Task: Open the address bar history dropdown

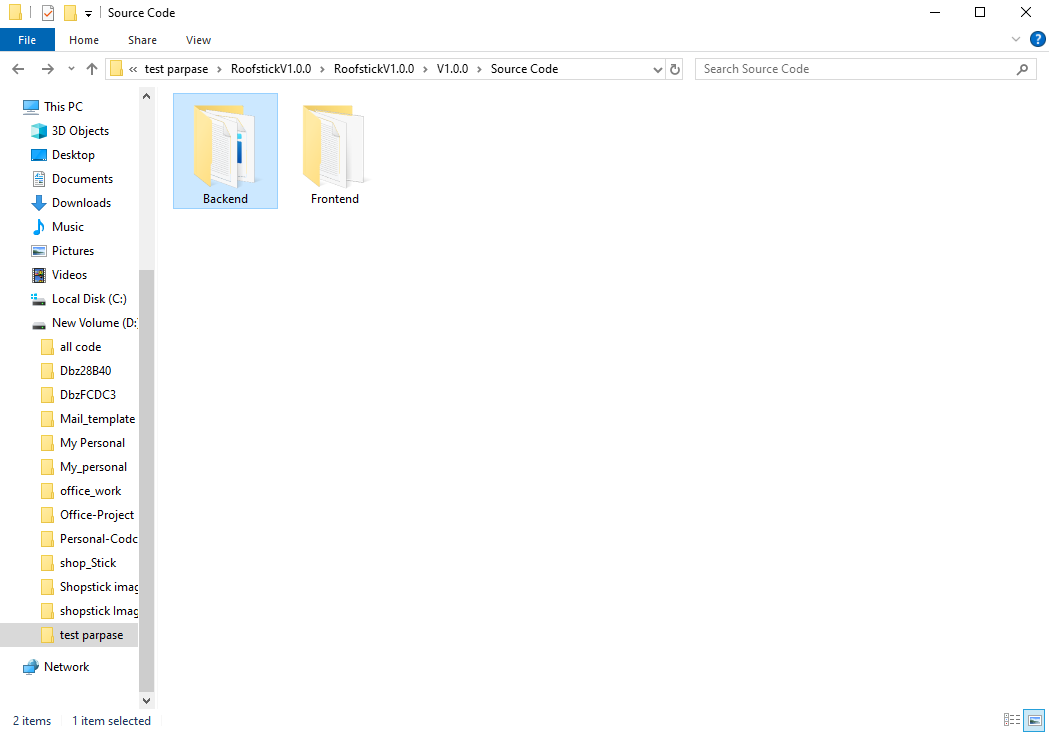Action: tap(658, 69)
